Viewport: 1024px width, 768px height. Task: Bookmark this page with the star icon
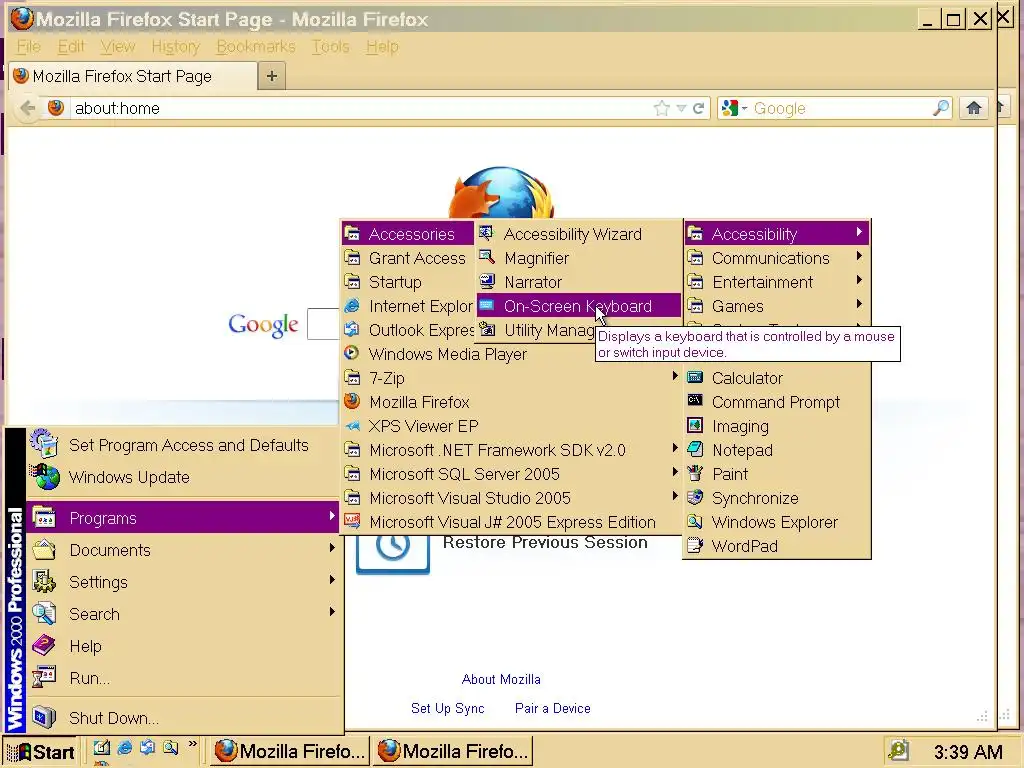[662, 108]
